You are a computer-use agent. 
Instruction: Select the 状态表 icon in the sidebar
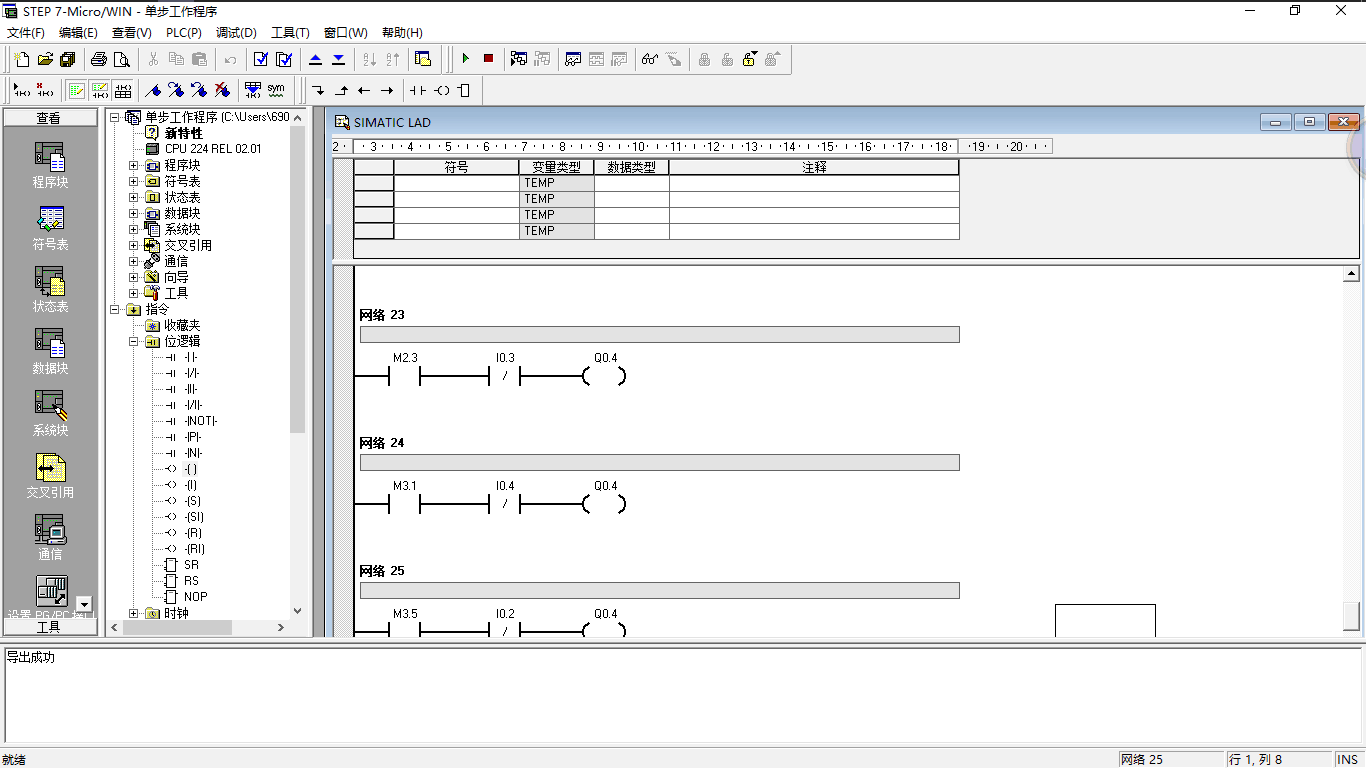point(49,287)
